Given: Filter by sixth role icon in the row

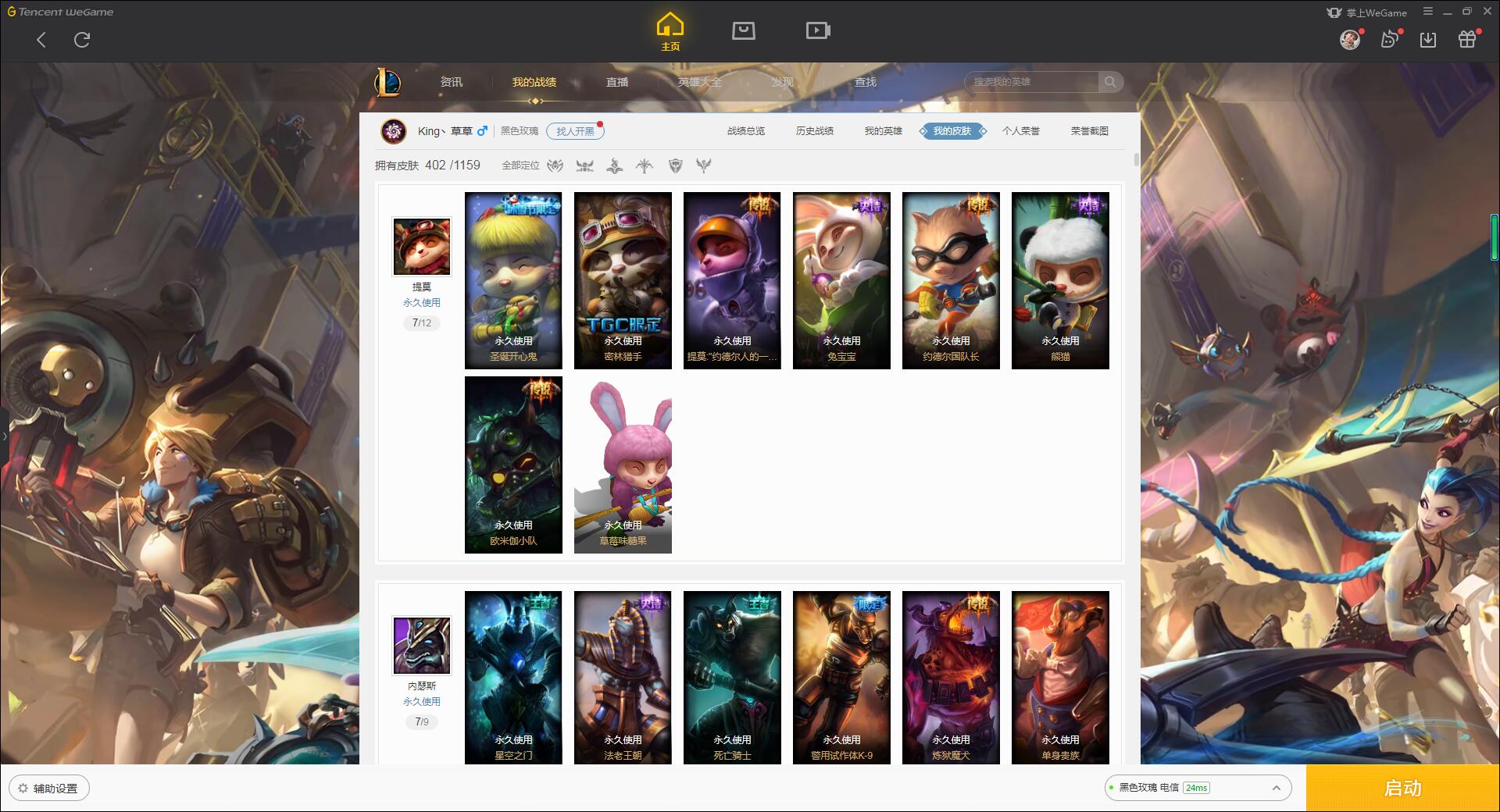Looking at the screenshot, I should 704,166.
